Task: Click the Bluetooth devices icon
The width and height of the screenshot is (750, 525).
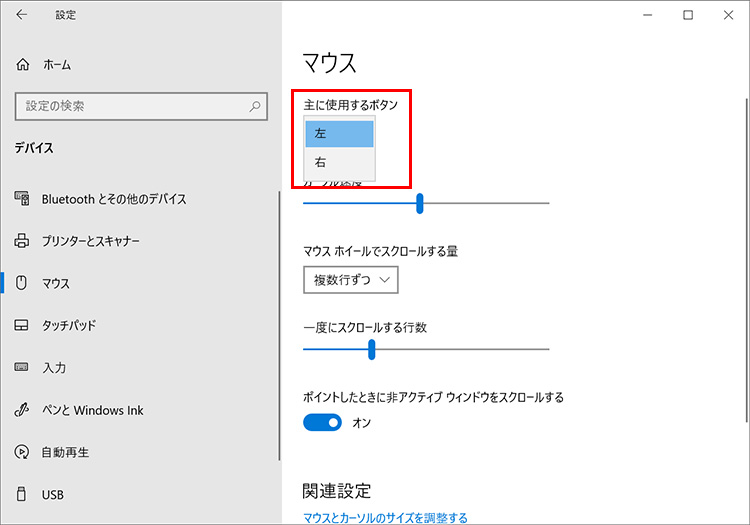Action: click(23, 199)
